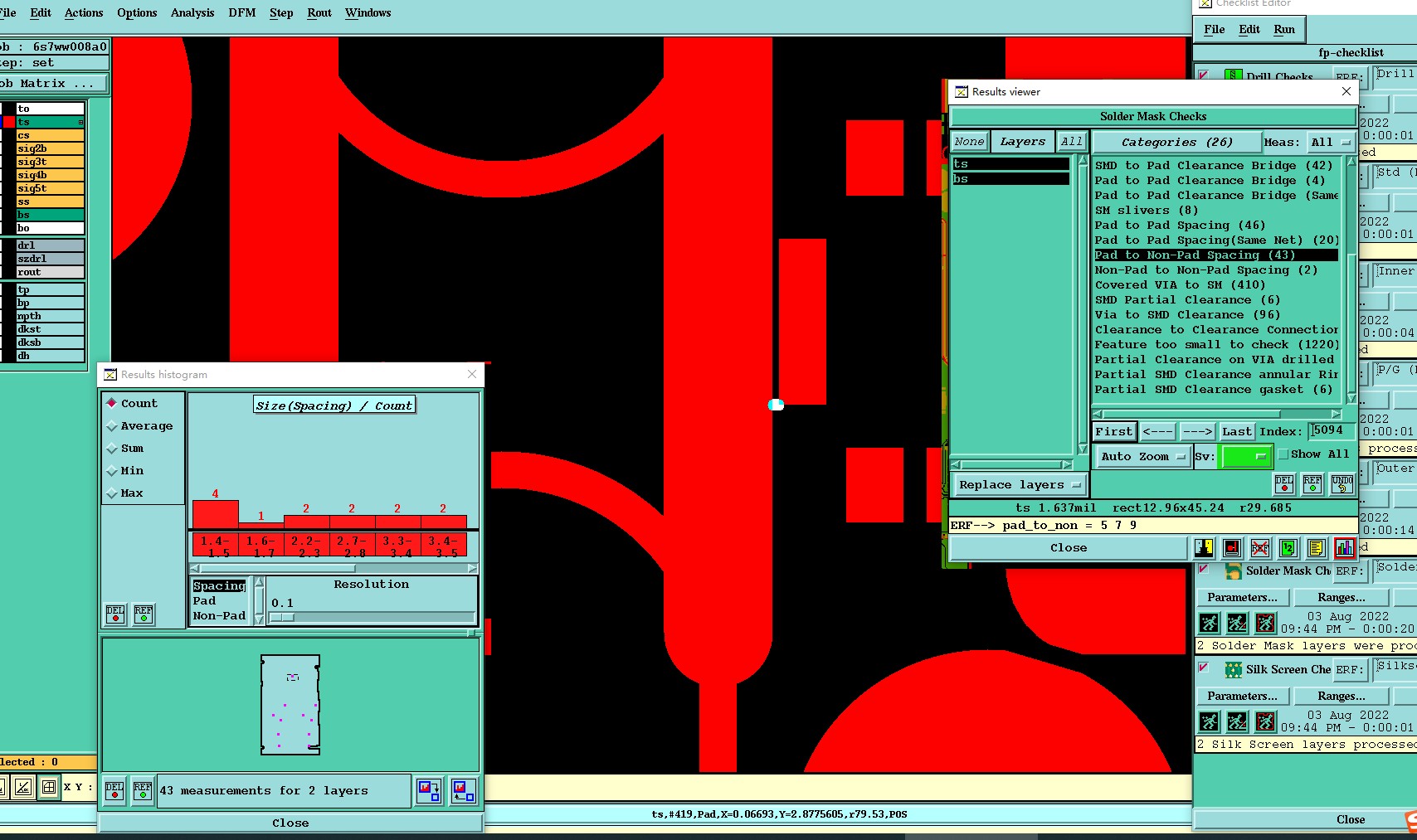Open the Layers header in Results viewer
The image size is (1417, 840).
tap(1022, 142)
